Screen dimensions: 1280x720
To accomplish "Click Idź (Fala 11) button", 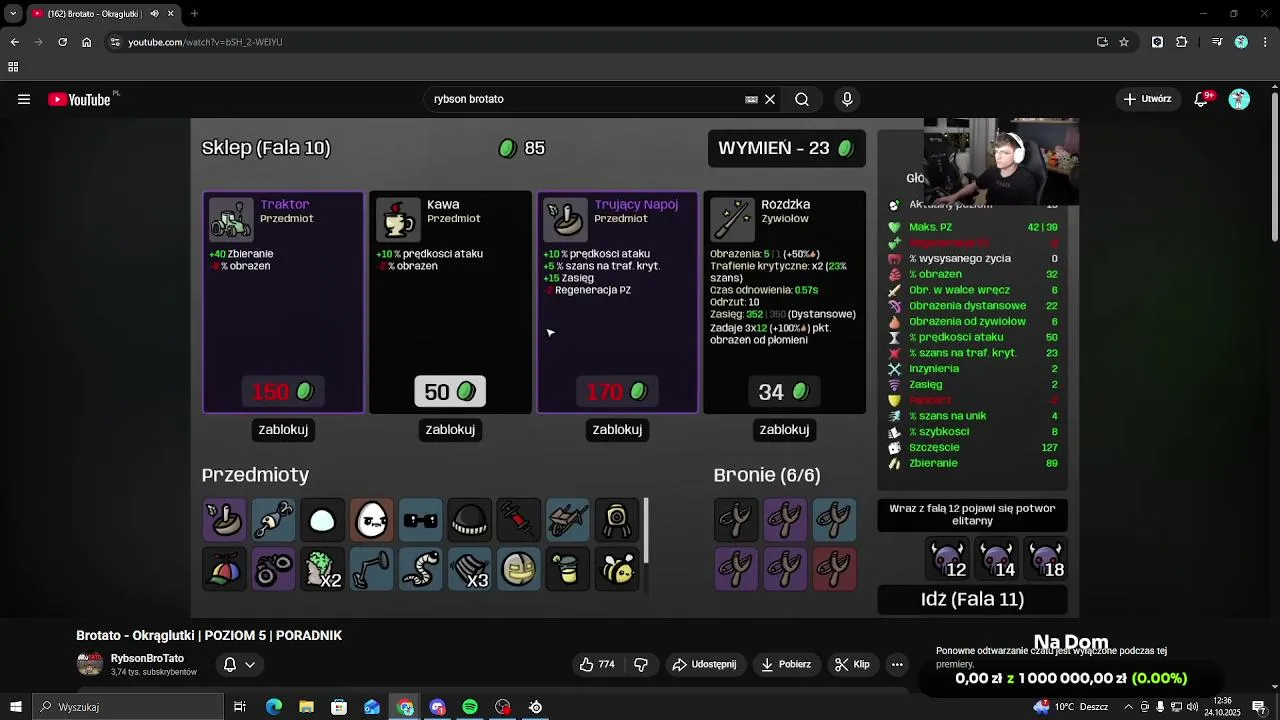I will (972, 599).
